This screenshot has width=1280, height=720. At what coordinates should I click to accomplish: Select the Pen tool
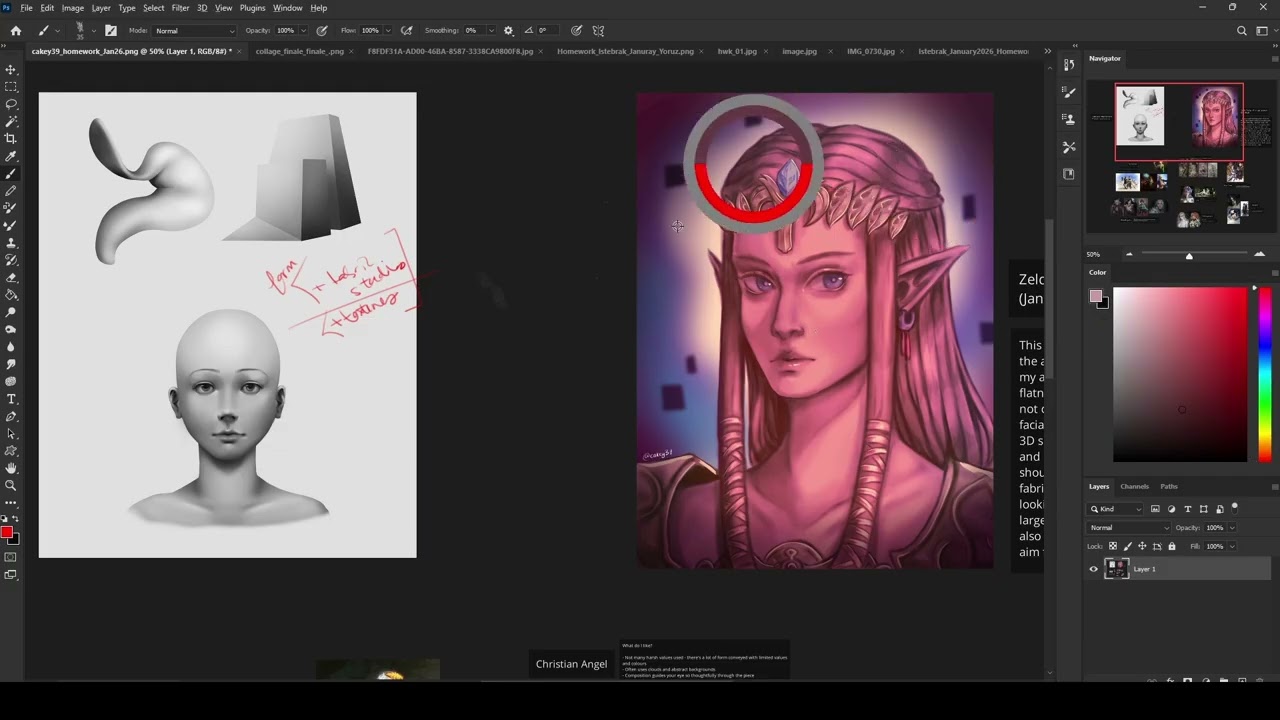pyautogui.click(x=11, y=416)
